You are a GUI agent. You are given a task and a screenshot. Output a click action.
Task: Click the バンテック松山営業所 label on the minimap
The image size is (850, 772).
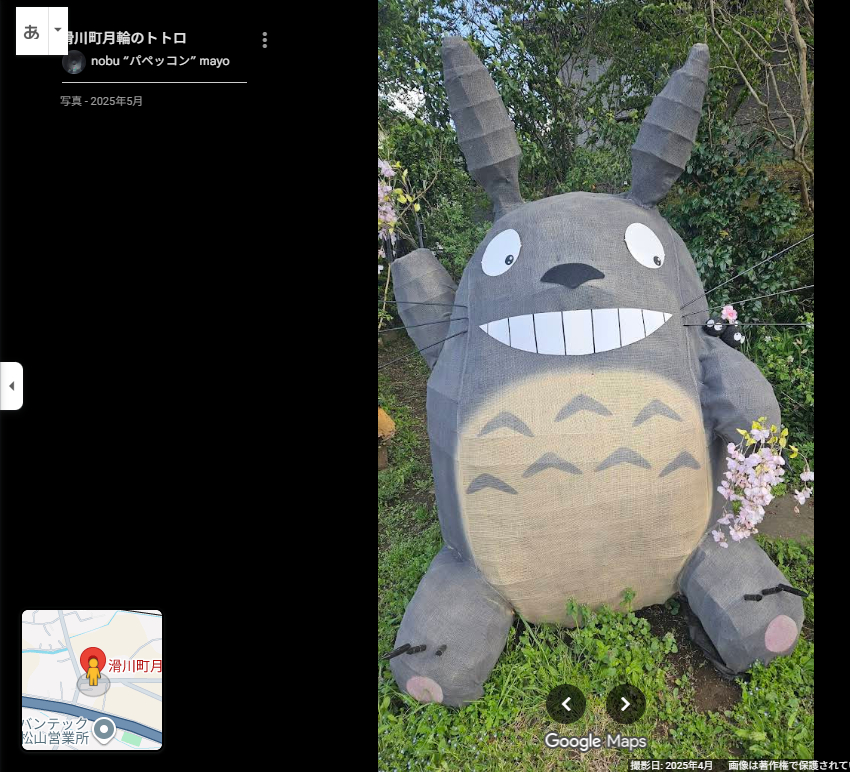point(55,730)
